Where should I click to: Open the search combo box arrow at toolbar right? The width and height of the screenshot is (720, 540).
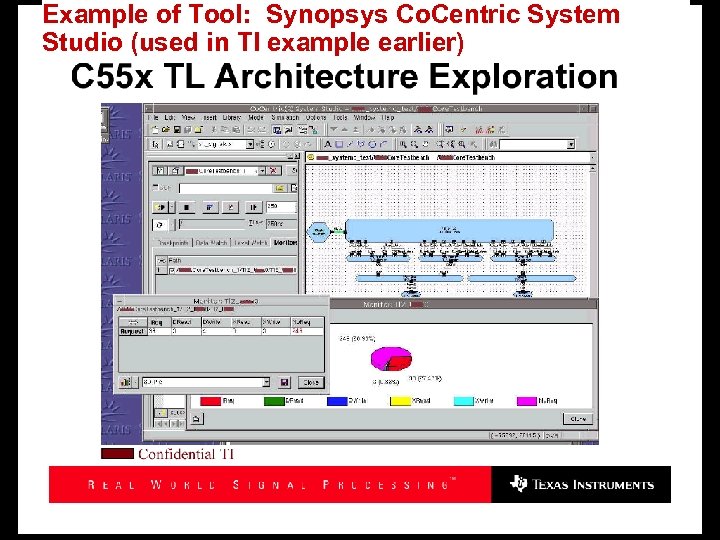[571, 145]
